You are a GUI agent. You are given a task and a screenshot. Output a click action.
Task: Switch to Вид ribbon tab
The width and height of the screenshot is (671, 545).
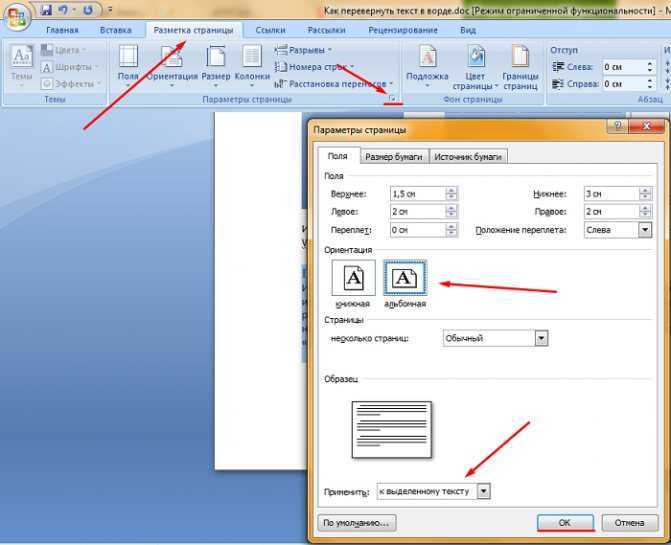pos(468,30)
